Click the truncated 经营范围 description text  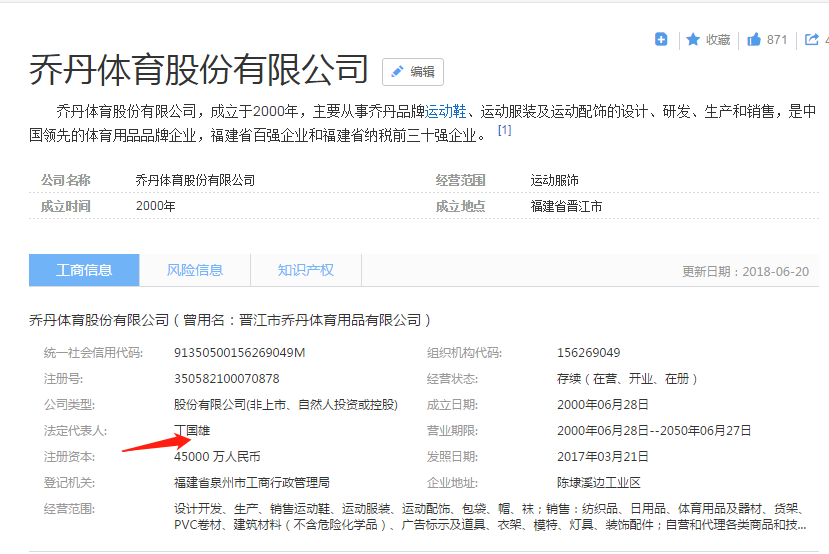pyautogui.click(x=490, y=517)
